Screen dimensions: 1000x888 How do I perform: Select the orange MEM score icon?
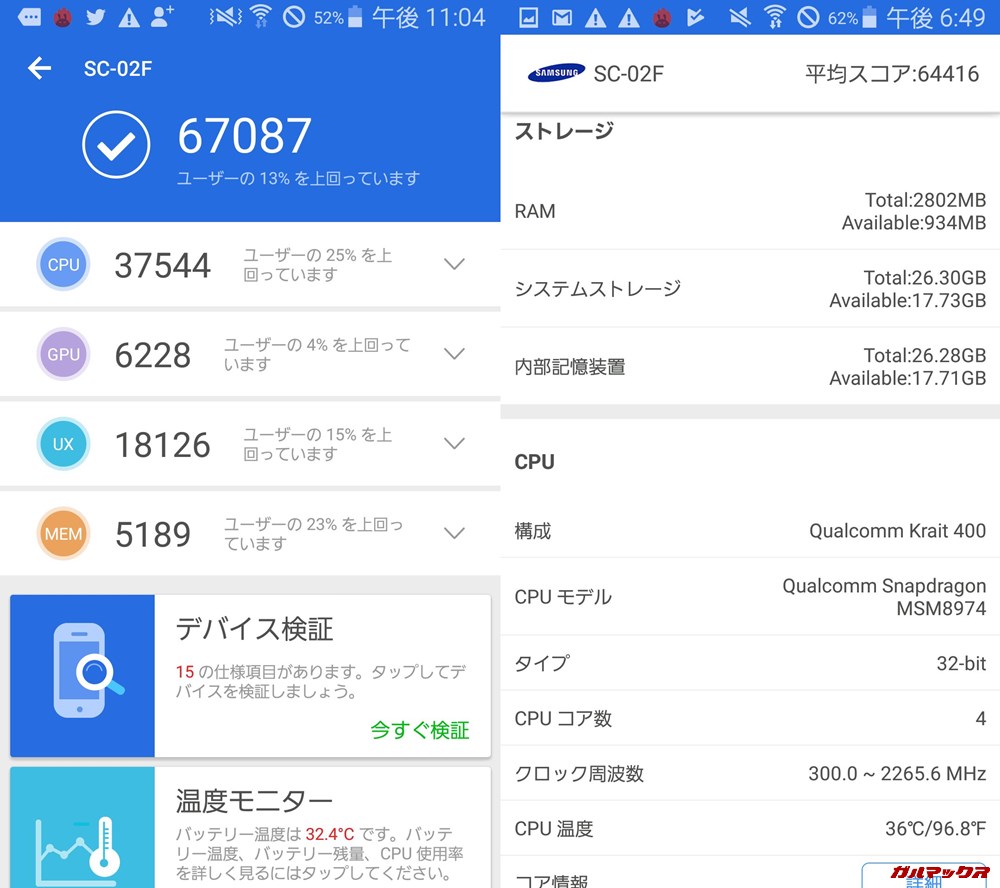63,534
